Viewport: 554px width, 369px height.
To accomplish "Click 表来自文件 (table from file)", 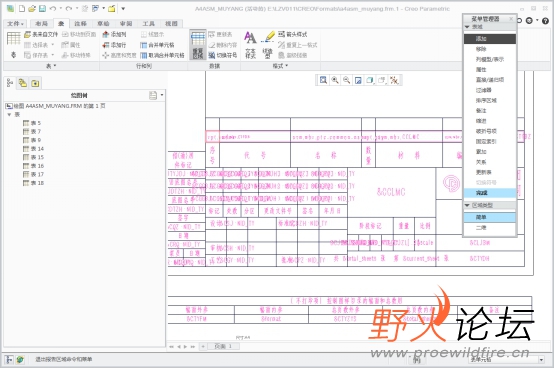I will coord(41,34).
